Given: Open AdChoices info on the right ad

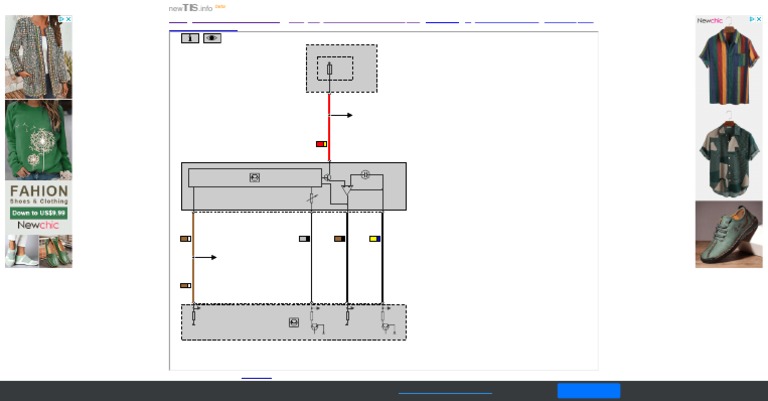Looking at the screenshot, I should point(752,19).
